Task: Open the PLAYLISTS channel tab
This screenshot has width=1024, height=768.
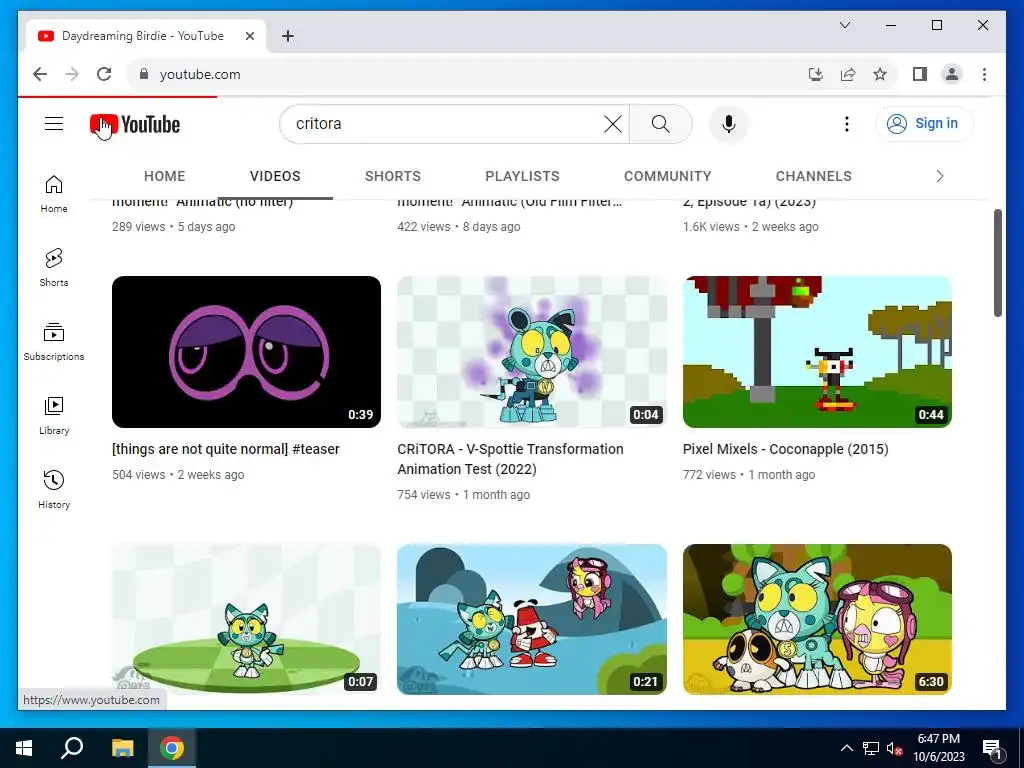Action: click(522, 176)
